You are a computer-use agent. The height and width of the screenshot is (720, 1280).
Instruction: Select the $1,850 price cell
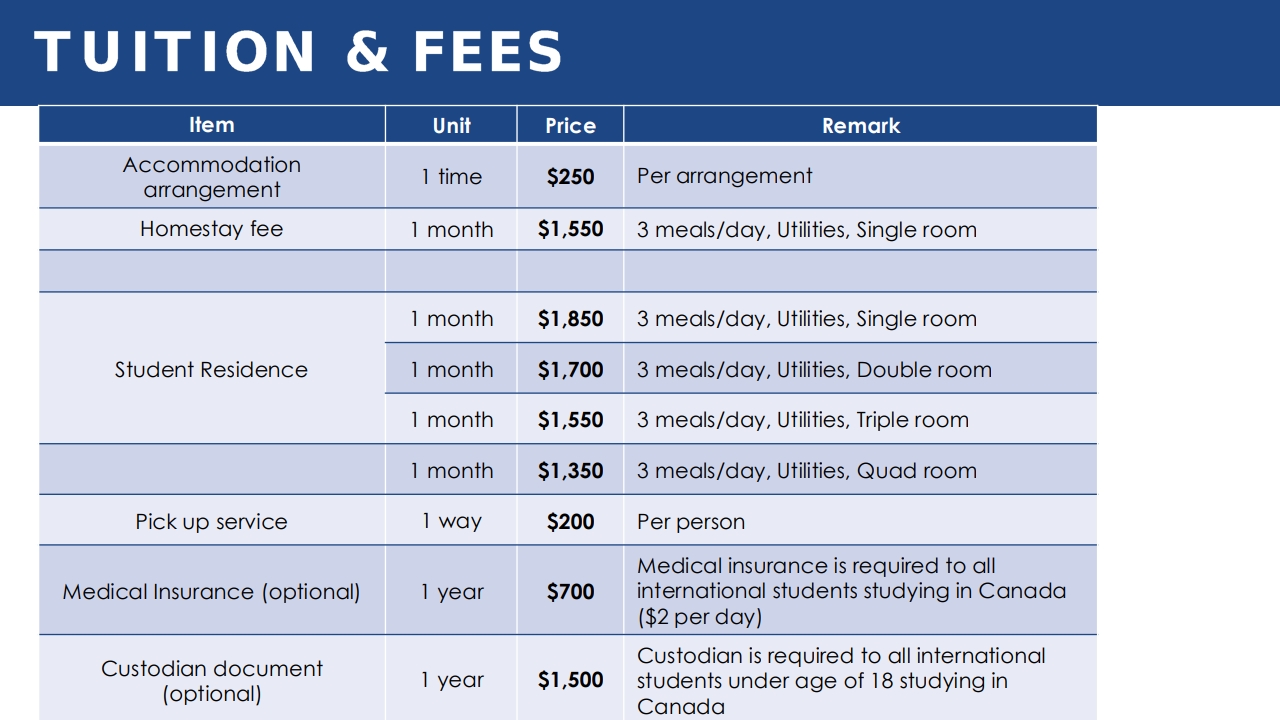tap(570, 319)
